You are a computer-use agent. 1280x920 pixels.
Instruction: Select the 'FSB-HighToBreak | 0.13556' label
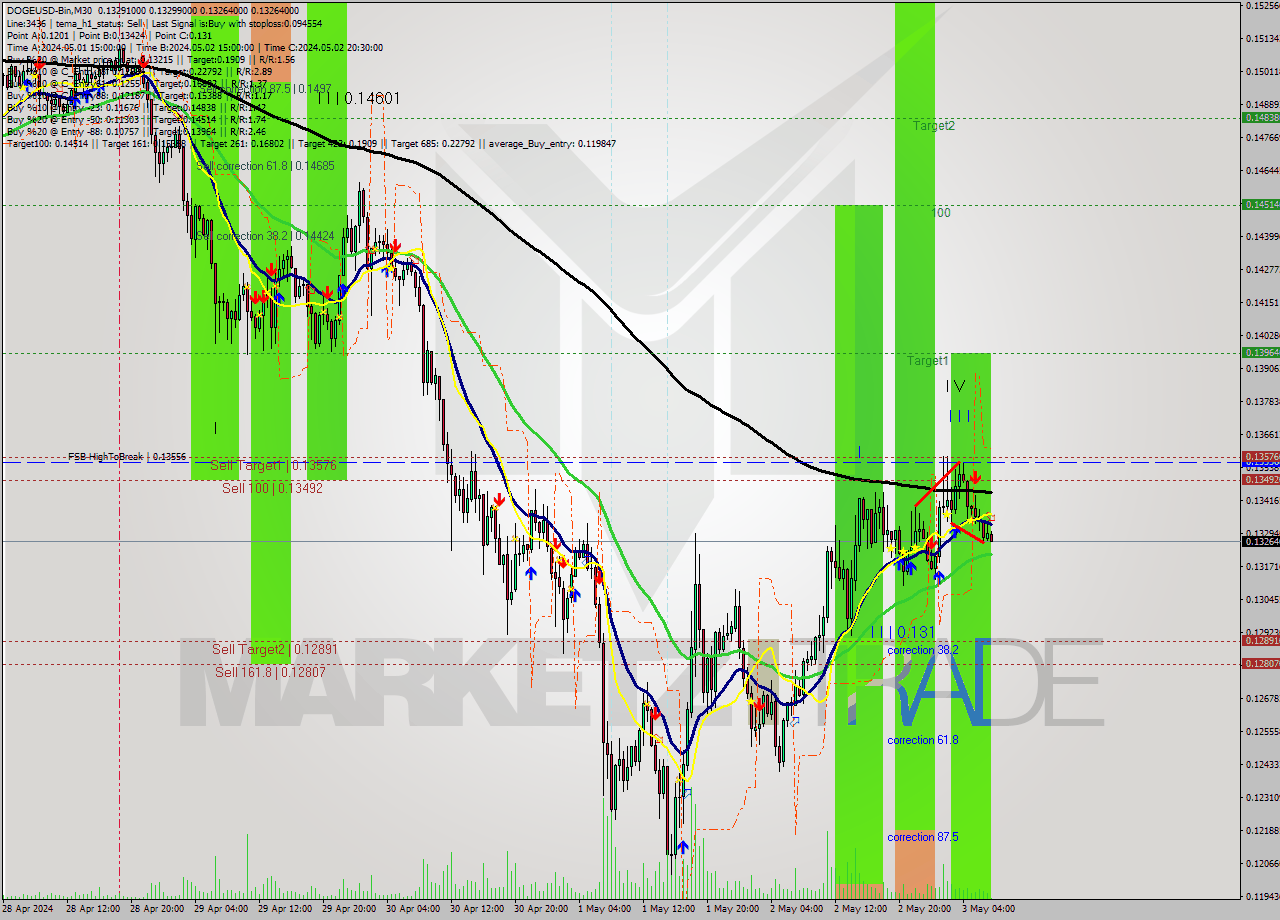pyautogui.click(x=127, y=456)
